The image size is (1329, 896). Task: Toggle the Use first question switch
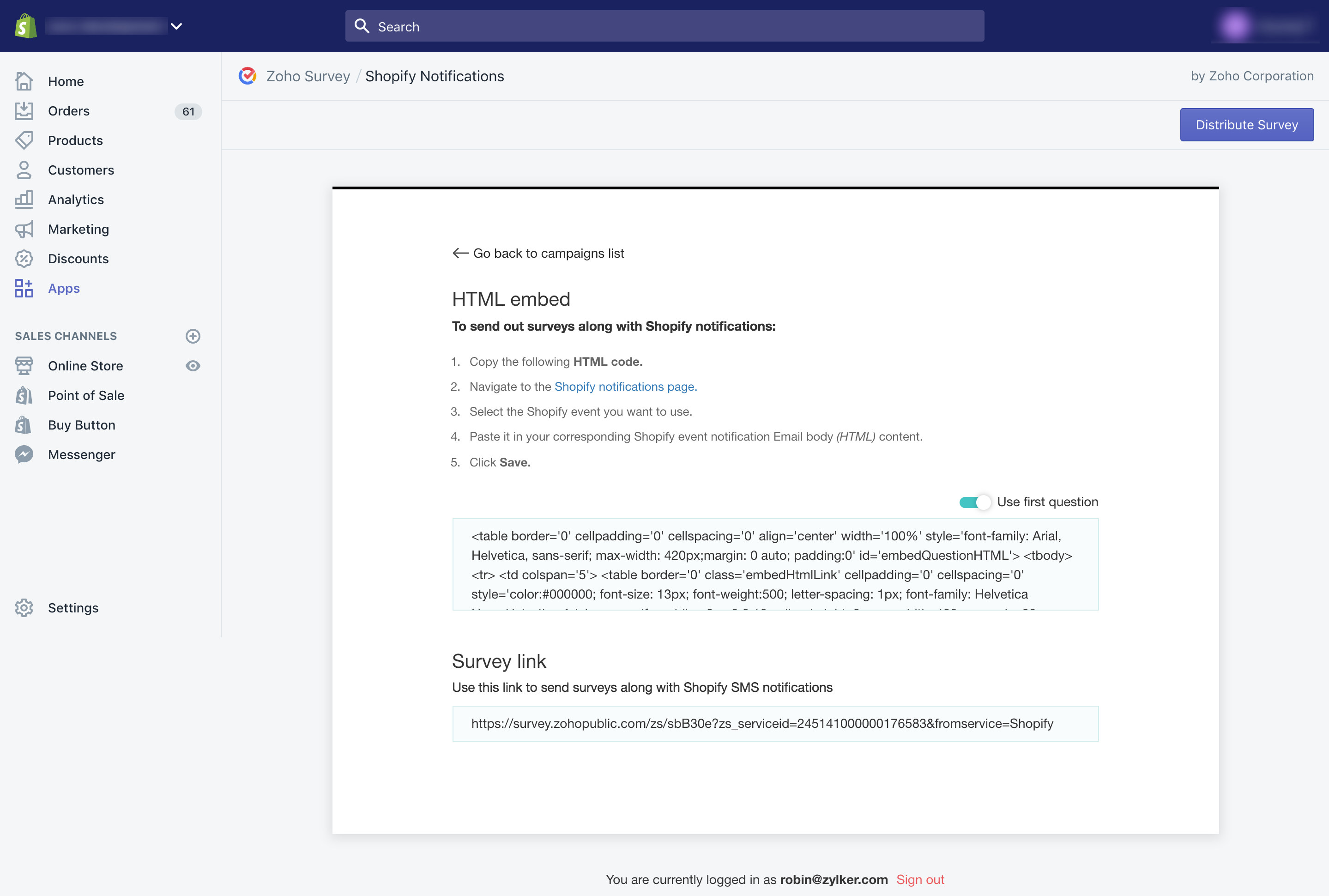tap(974, 501)
